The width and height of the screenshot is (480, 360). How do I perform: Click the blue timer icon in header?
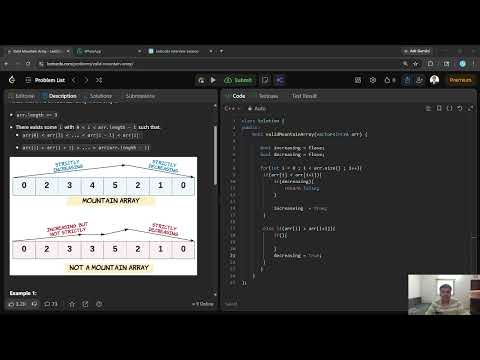coord(407,80)
